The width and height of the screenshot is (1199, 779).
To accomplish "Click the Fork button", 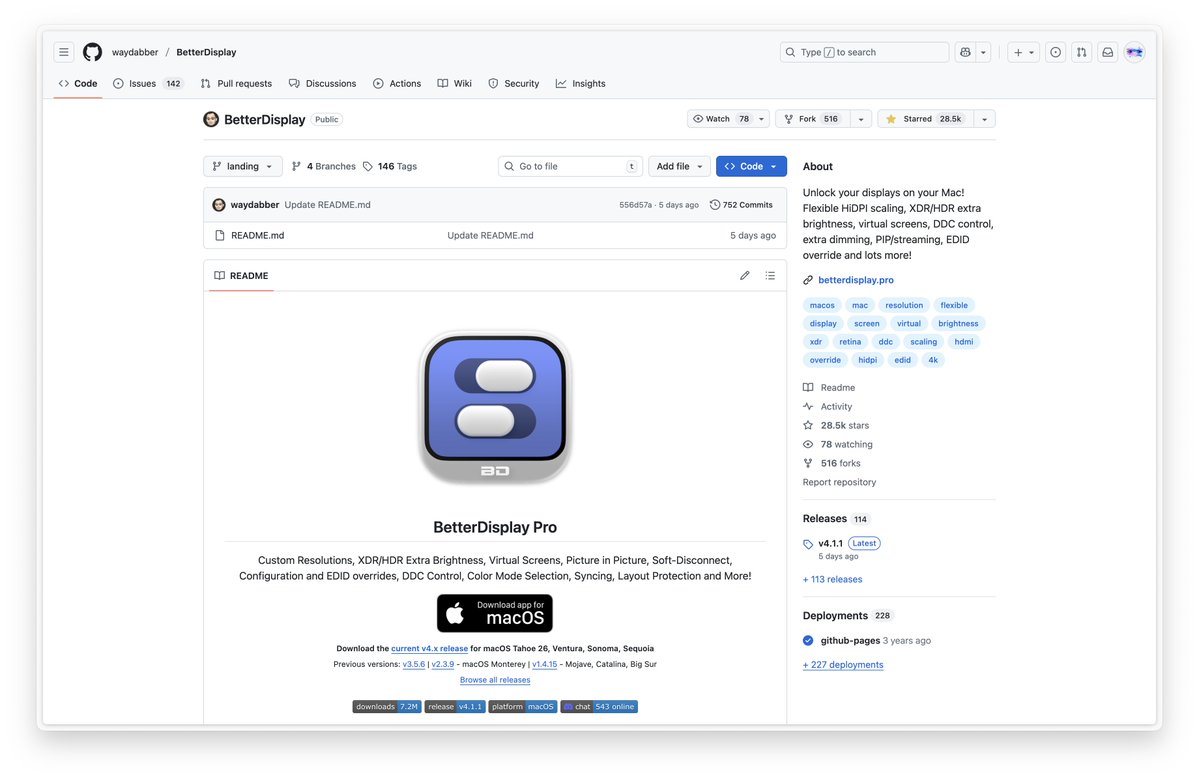I will (812, 119).
